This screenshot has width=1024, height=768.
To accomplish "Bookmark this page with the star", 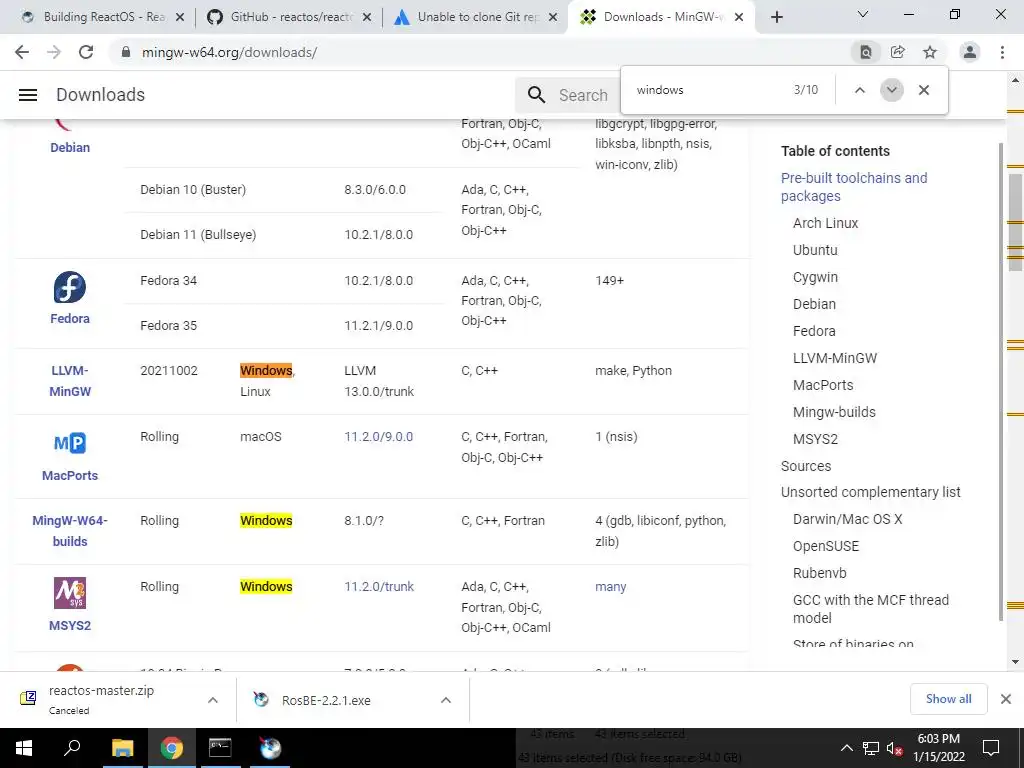I will [930, 52].
